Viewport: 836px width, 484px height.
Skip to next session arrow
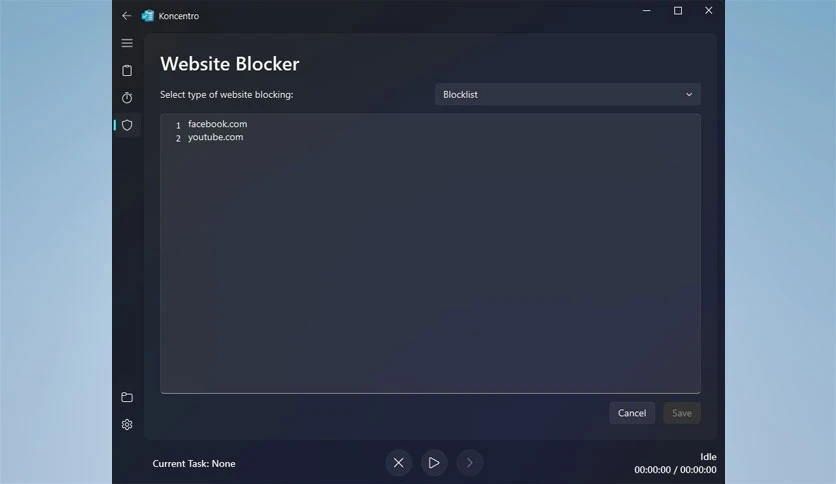(470, 463)
